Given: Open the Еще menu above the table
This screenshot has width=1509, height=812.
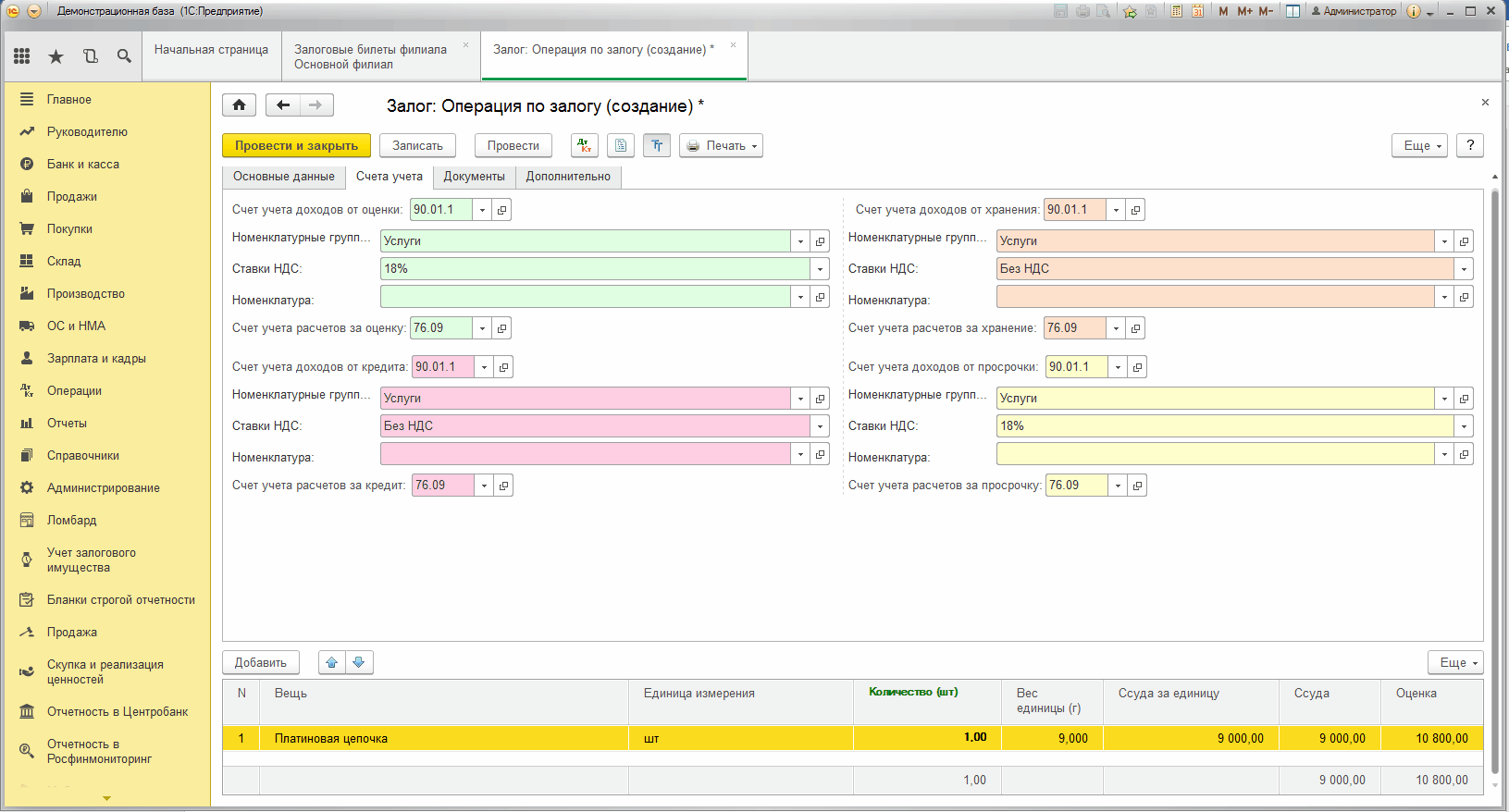Looking at the screenshot, I should (1455, 662).
